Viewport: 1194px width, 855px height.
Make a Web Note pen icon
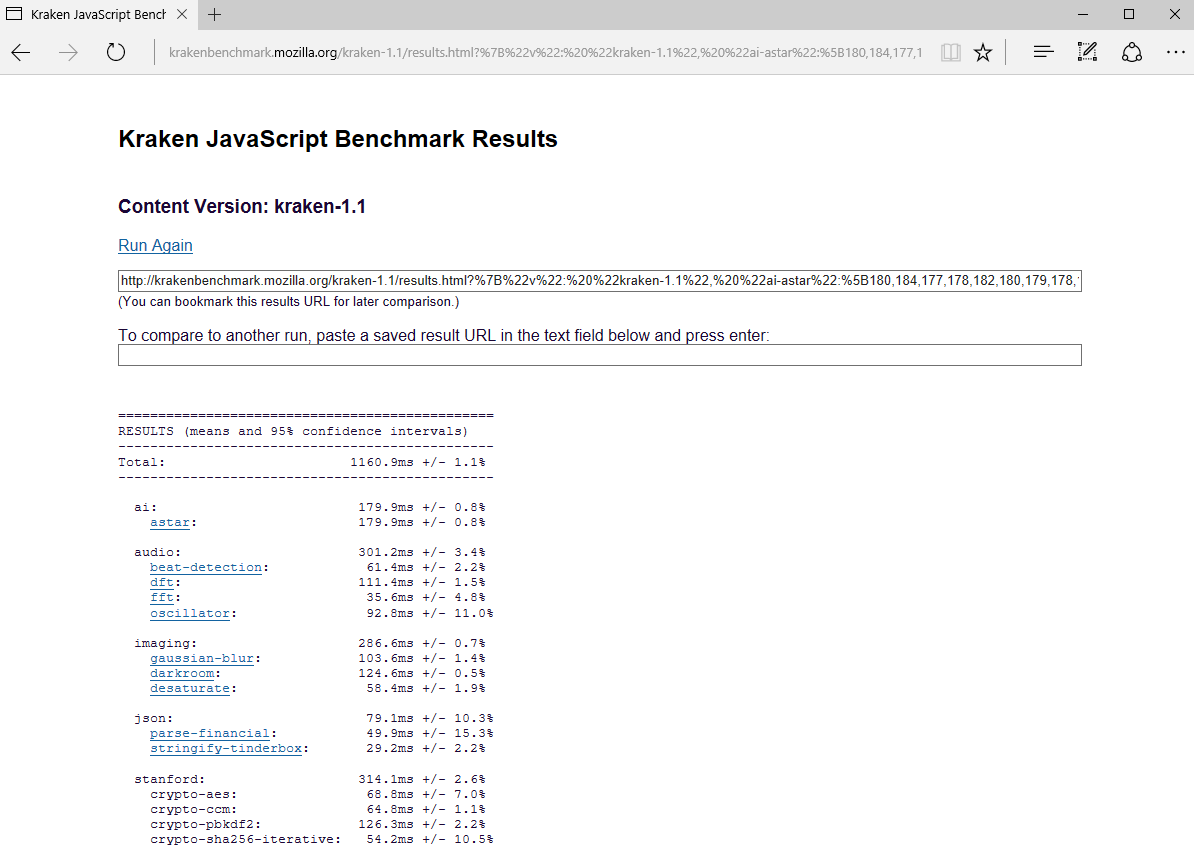(1087, 52)
